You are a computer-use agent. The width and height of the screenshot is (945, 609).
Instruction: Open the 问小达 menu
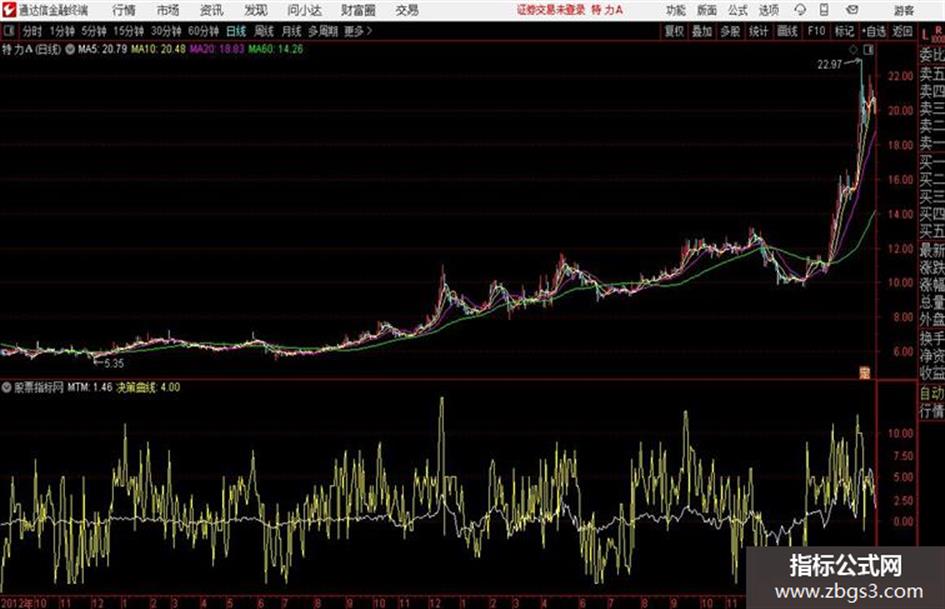(x=304, y=10)
